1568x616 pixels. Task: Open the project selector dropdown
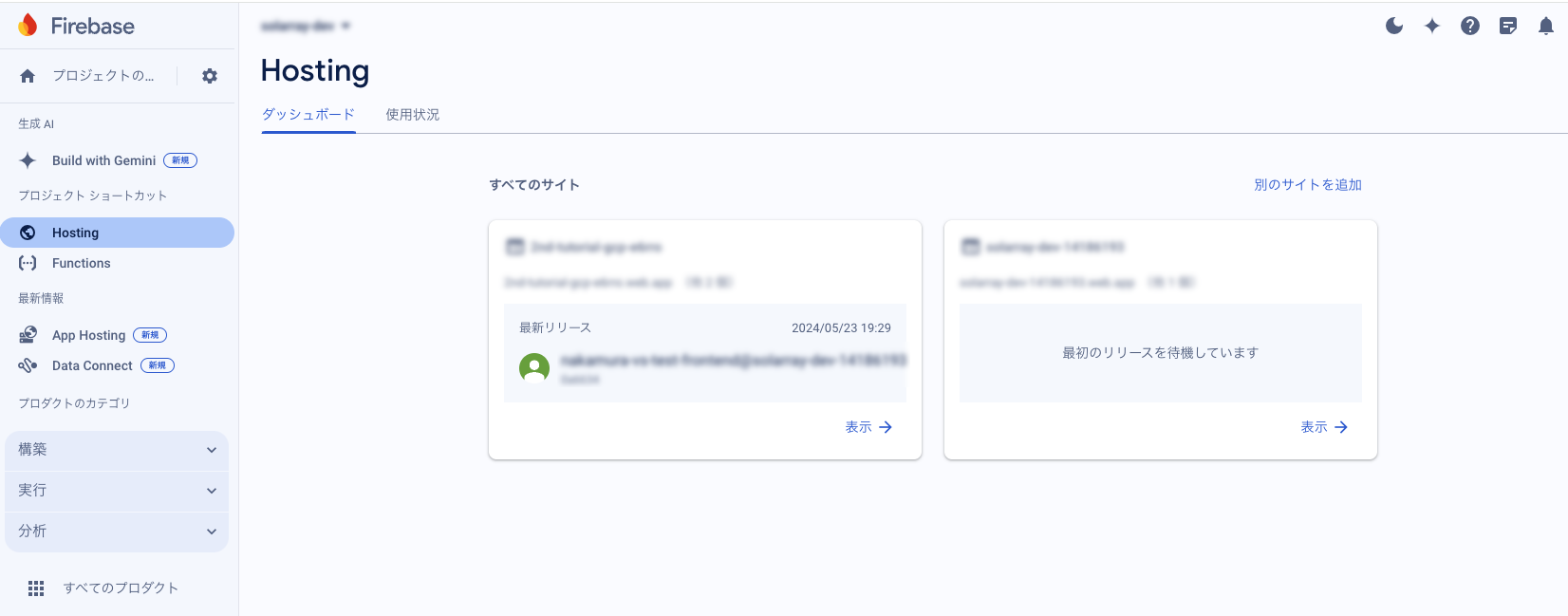pyautogui.click(x=306, y=26)
